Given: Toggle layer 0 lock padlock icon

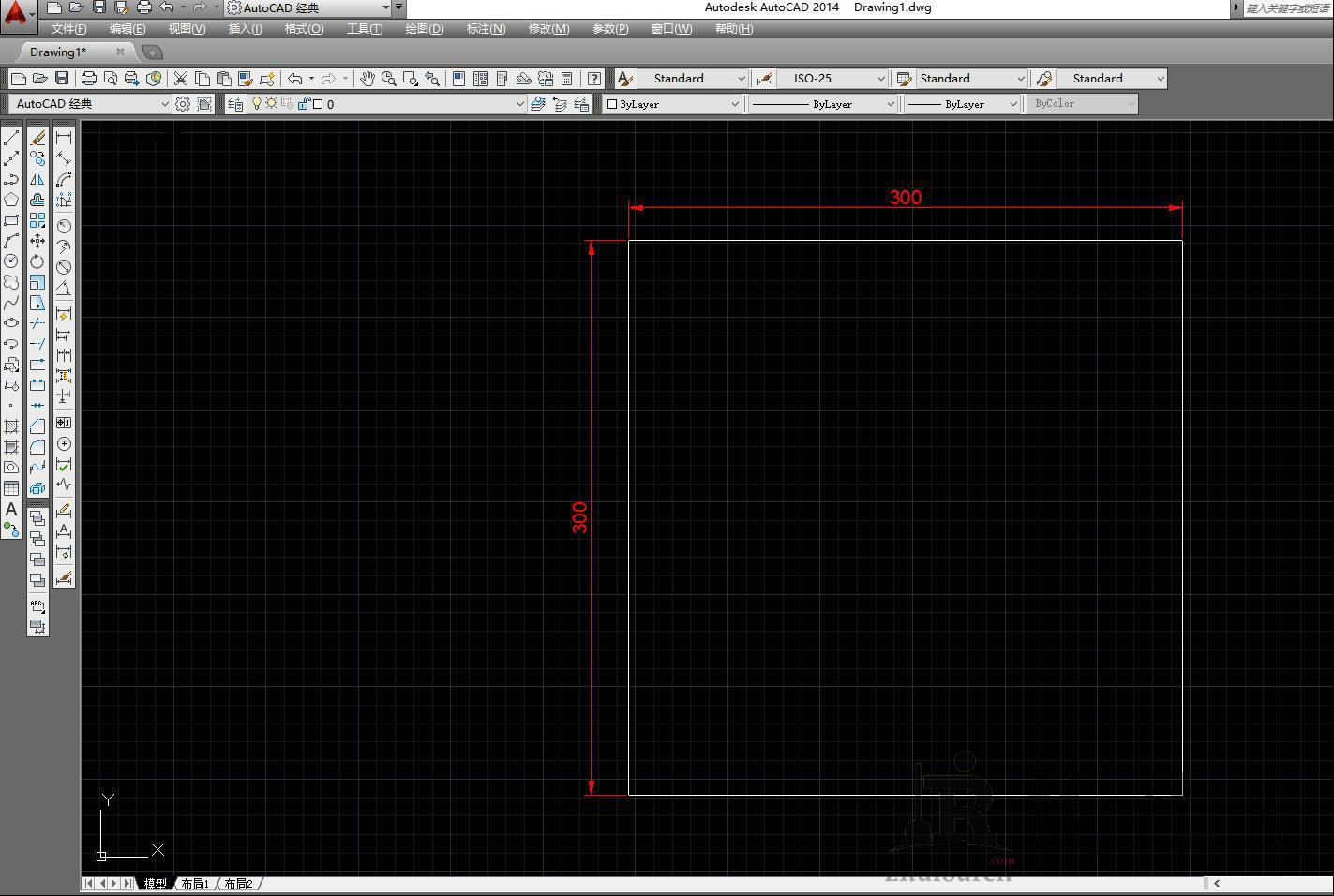Looking at the screenshot, I should (304, 104).
